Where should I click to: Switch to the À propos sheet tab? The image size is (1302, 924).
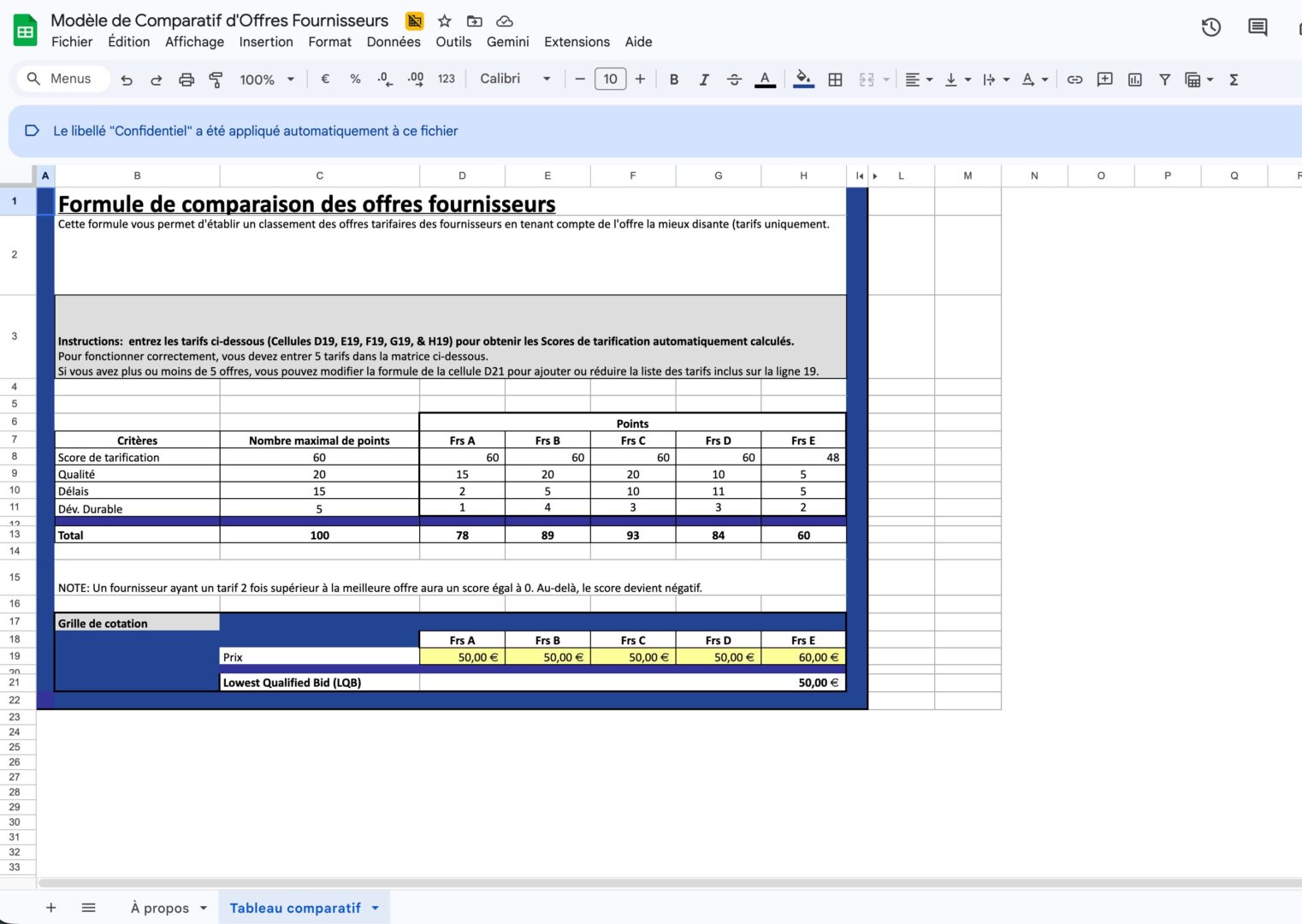pyautogui.click(x=160, y=908)
